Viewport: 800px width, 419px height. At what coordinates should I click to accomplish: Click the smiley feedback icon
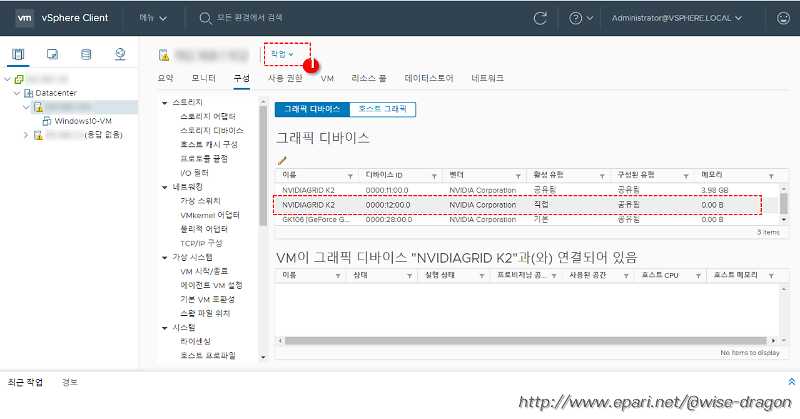coord(783,18)
